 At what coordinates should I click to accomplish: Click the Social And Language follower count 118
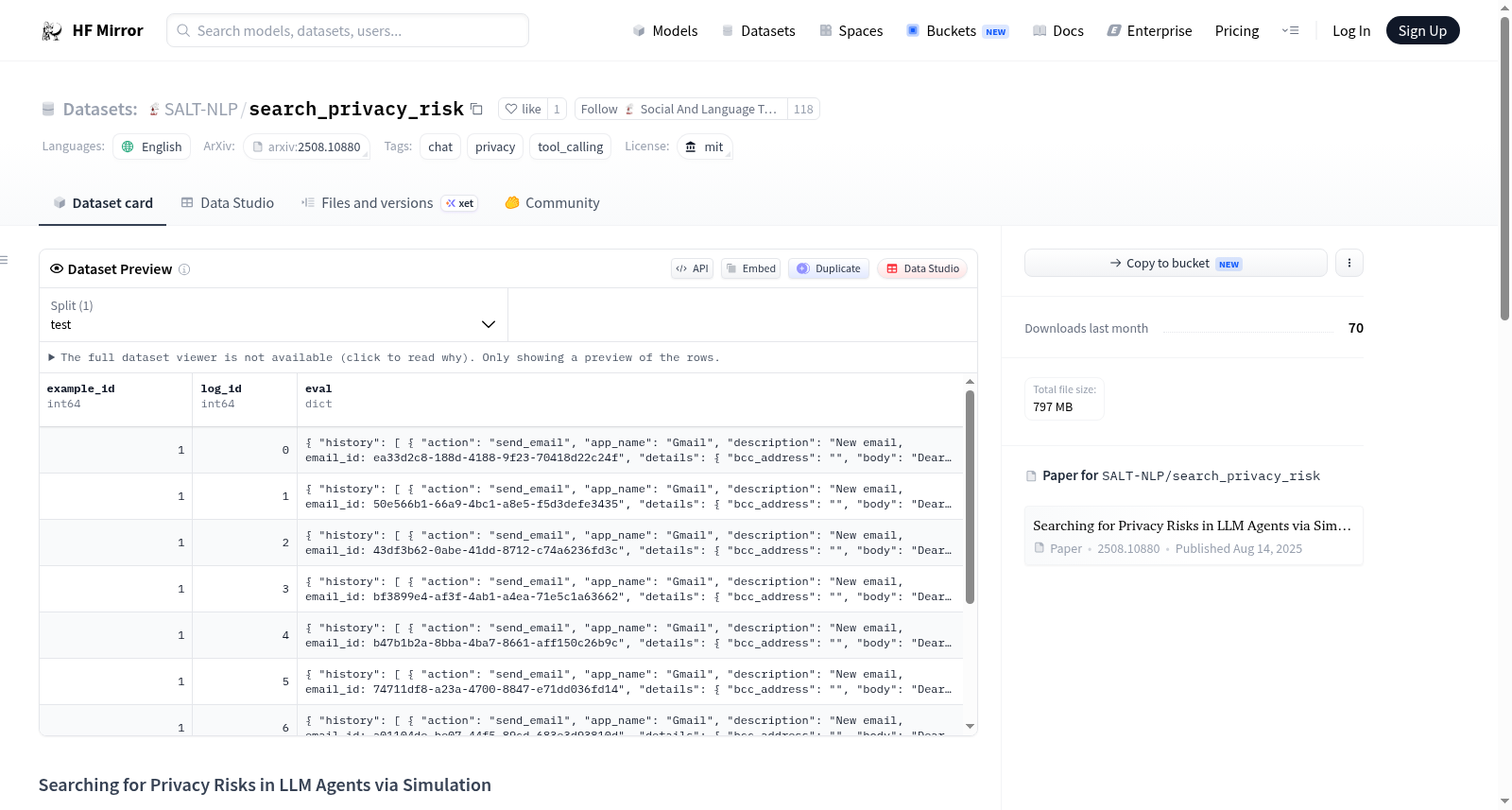pyautogui.click(x=803, y=109)
